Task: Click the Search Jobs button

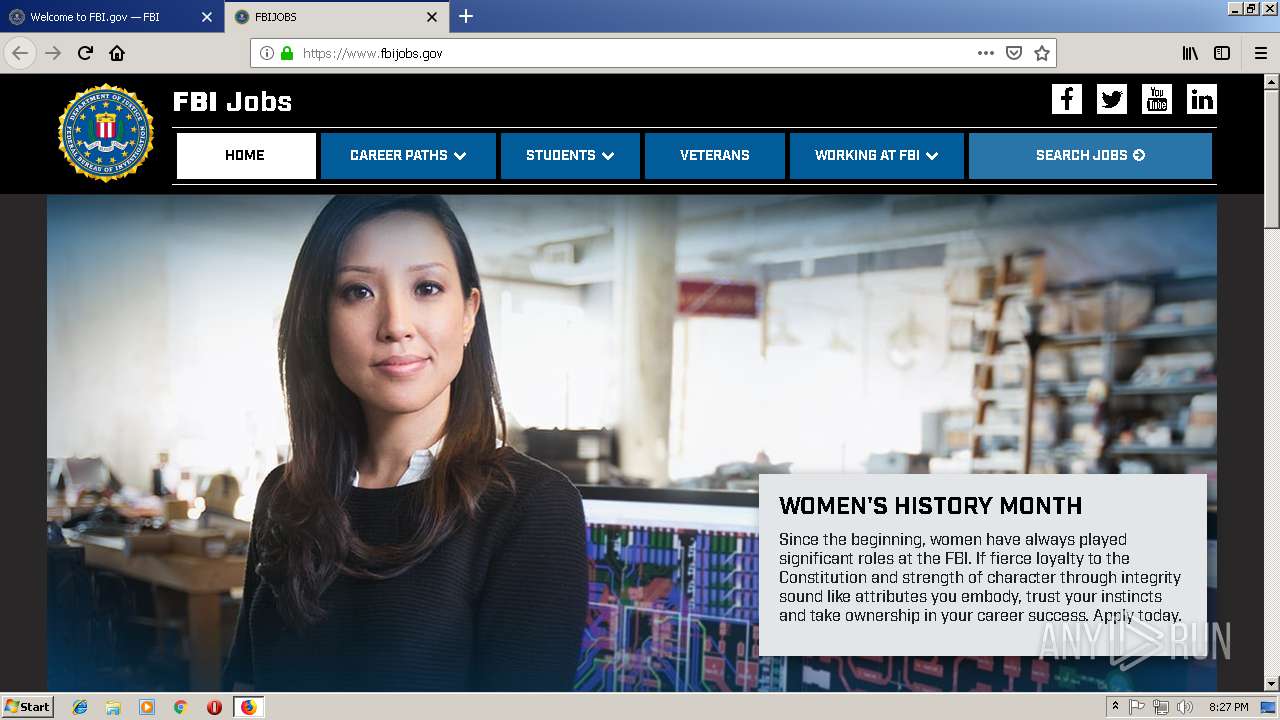Action: pyautogui.click(x=1090, y=156)
